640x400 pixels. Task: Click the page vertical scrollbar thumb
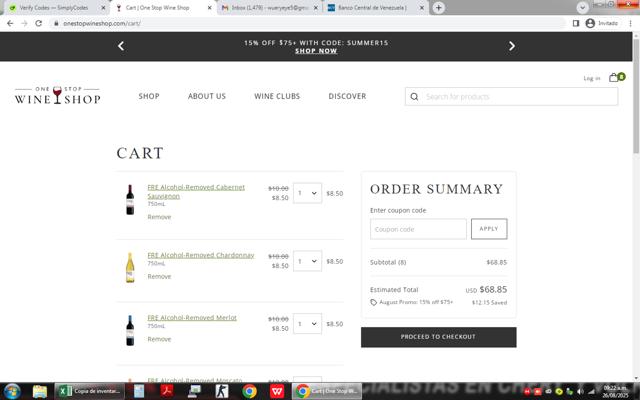click(x=636, y=97)
